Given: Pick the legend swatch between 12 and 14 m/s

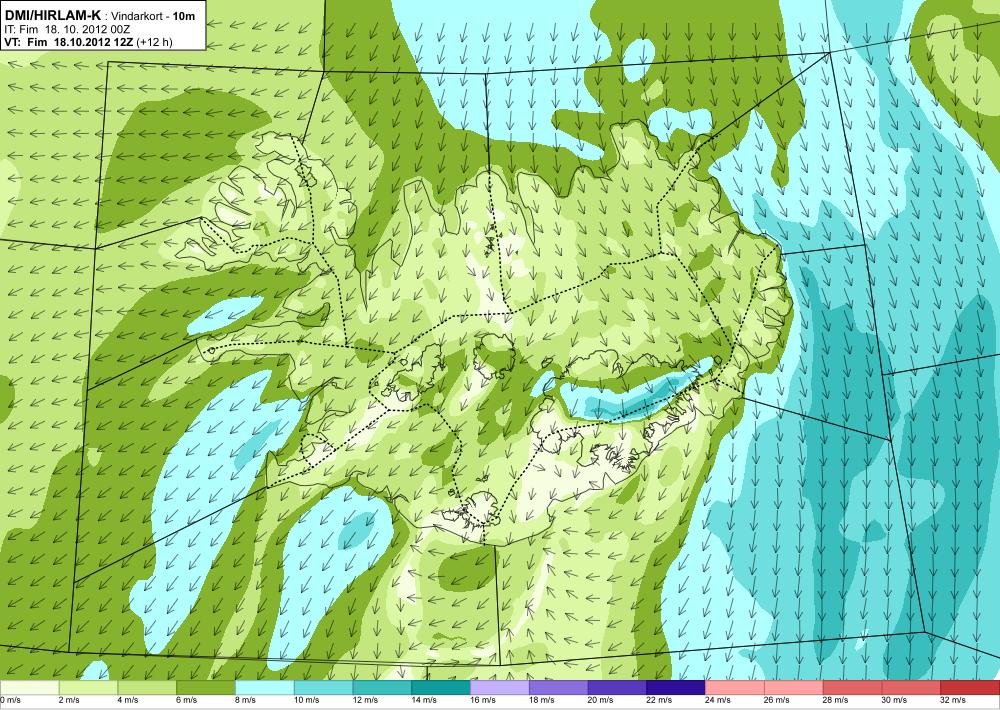Looking at the screenshot, I should click(x=381, y=687).
